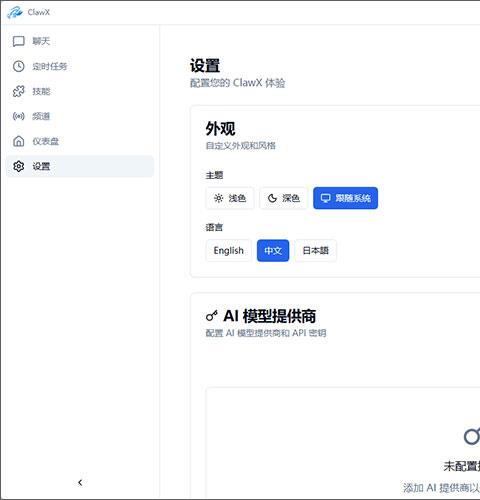This screenshot has width=480, height=500.
Task: Select the 跟随系统 theme option
Action: click(x=345, y=198)
